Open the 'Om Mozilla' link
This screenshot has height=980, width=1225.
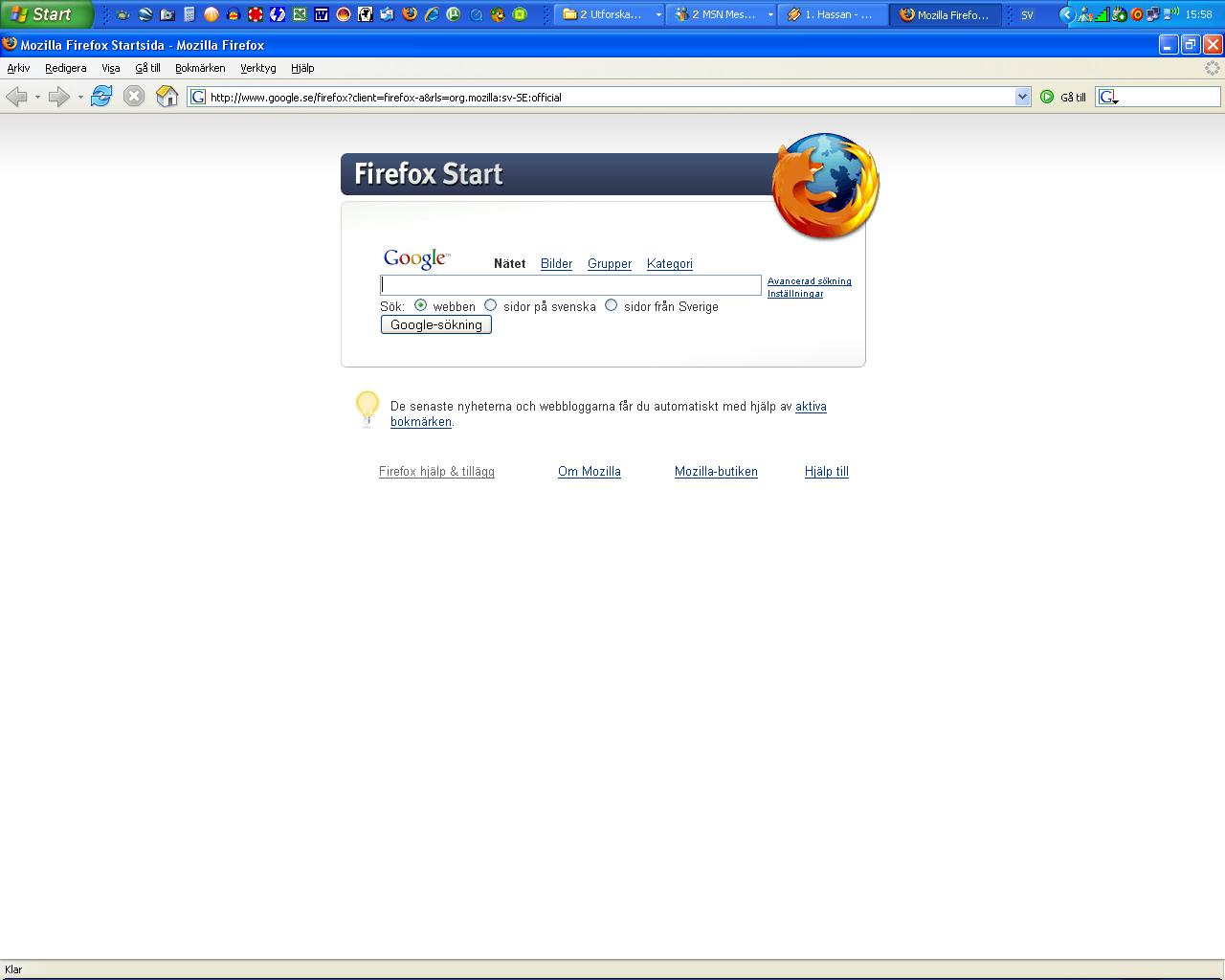pos(590,471)
